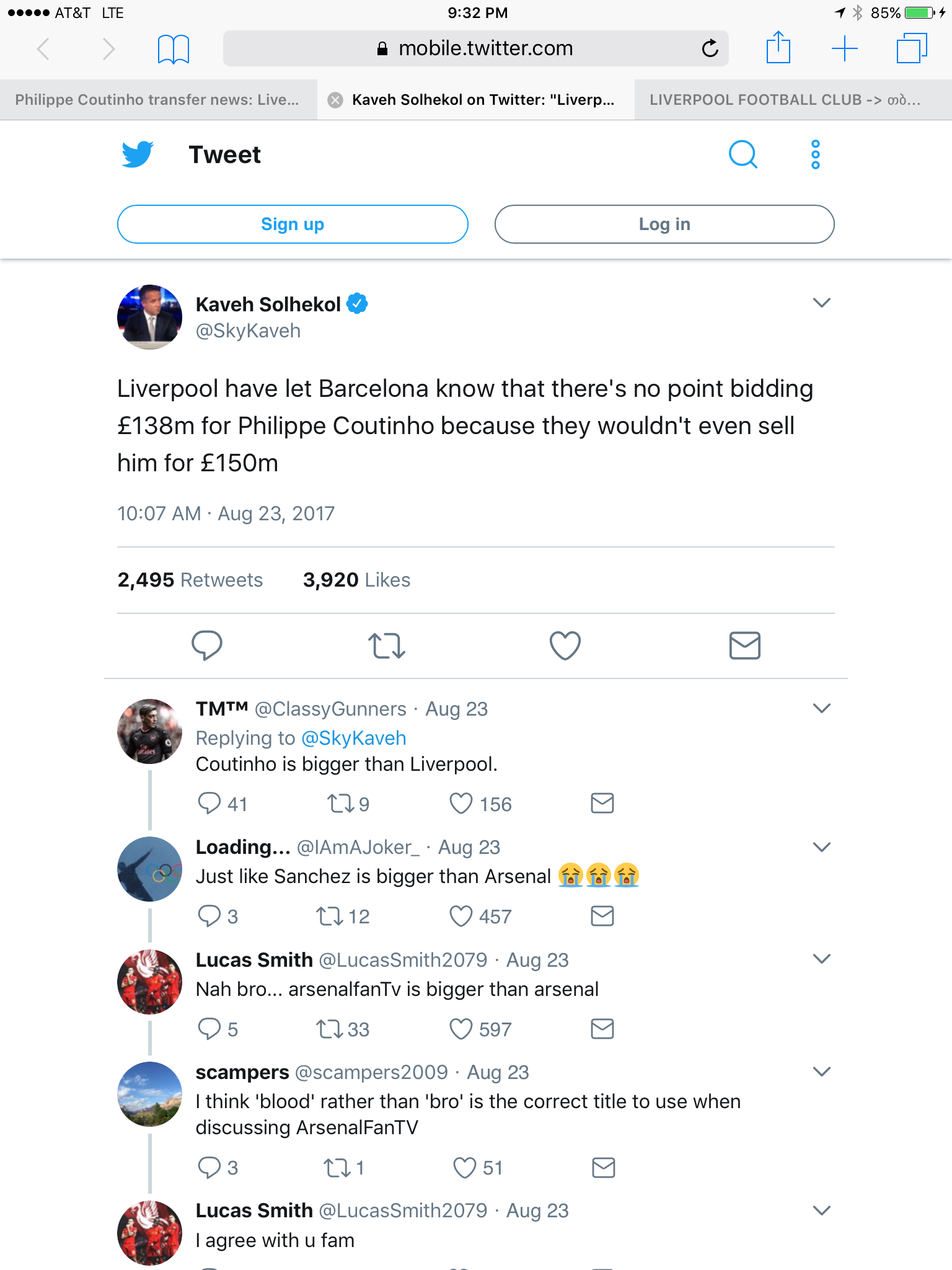952x1270 pixels.
Task: Open Kaveh Solhekol's profile picture
Action: click(149, 317)
